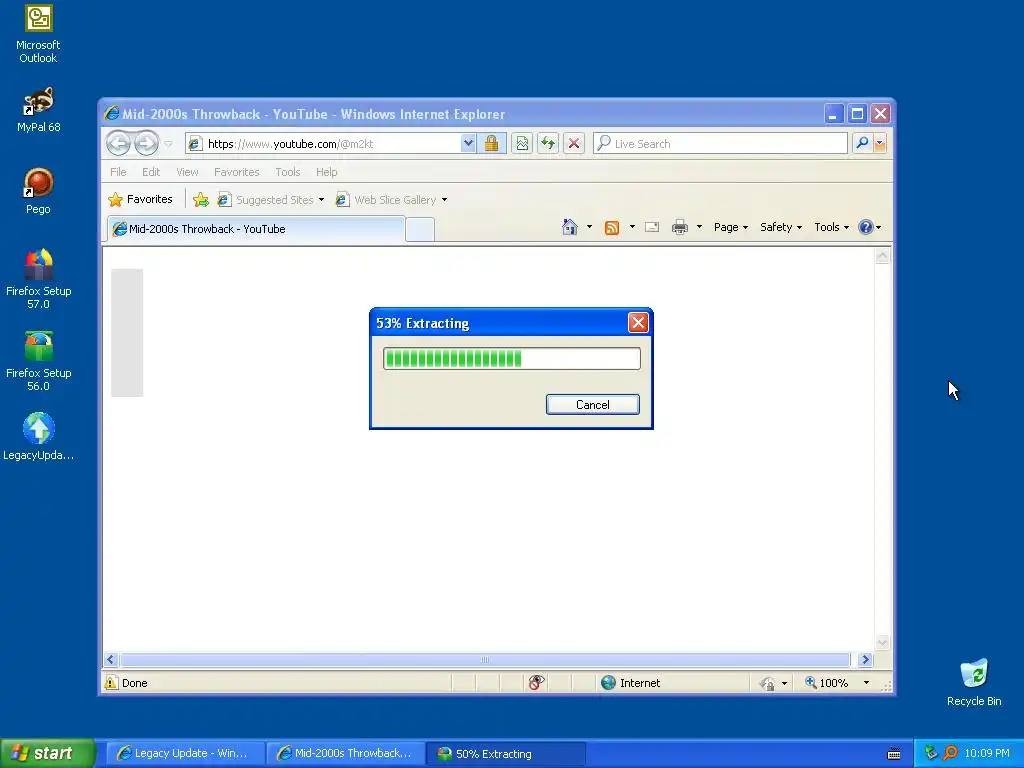
Task: Open the Tools menu in menu bar
Action: tap(287, 172)
